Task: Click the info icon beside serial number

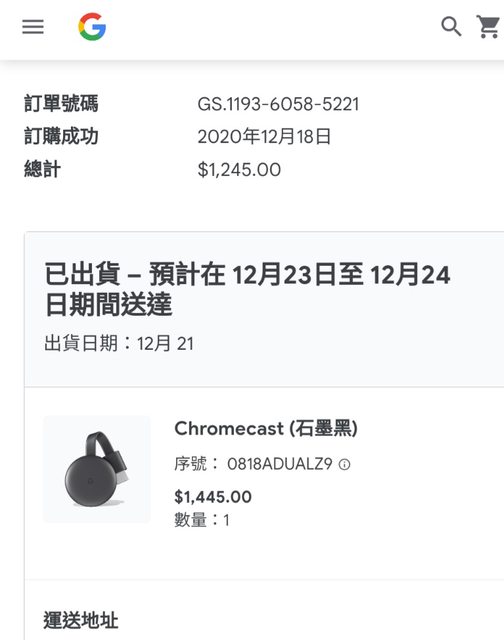Action: point(344,464)
